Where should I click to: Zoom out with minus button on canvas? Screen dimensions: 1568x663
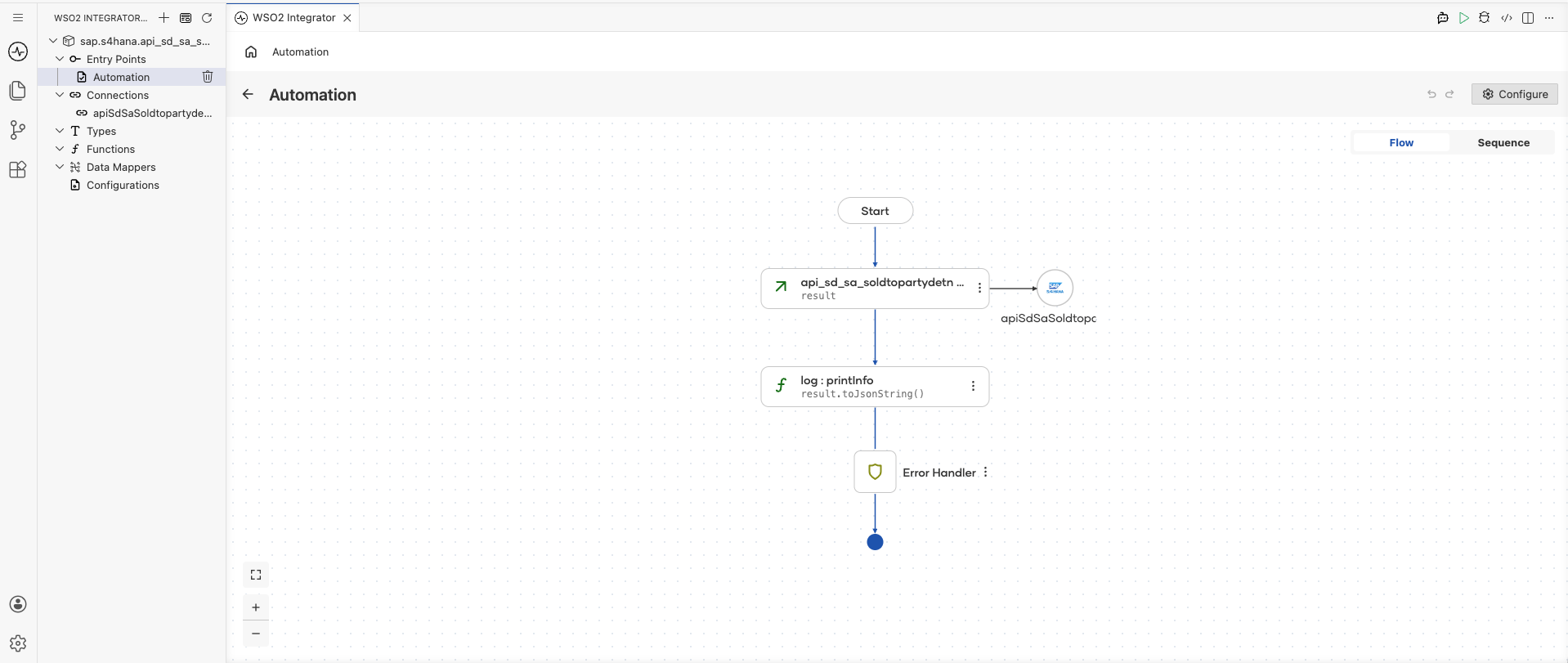256,634
